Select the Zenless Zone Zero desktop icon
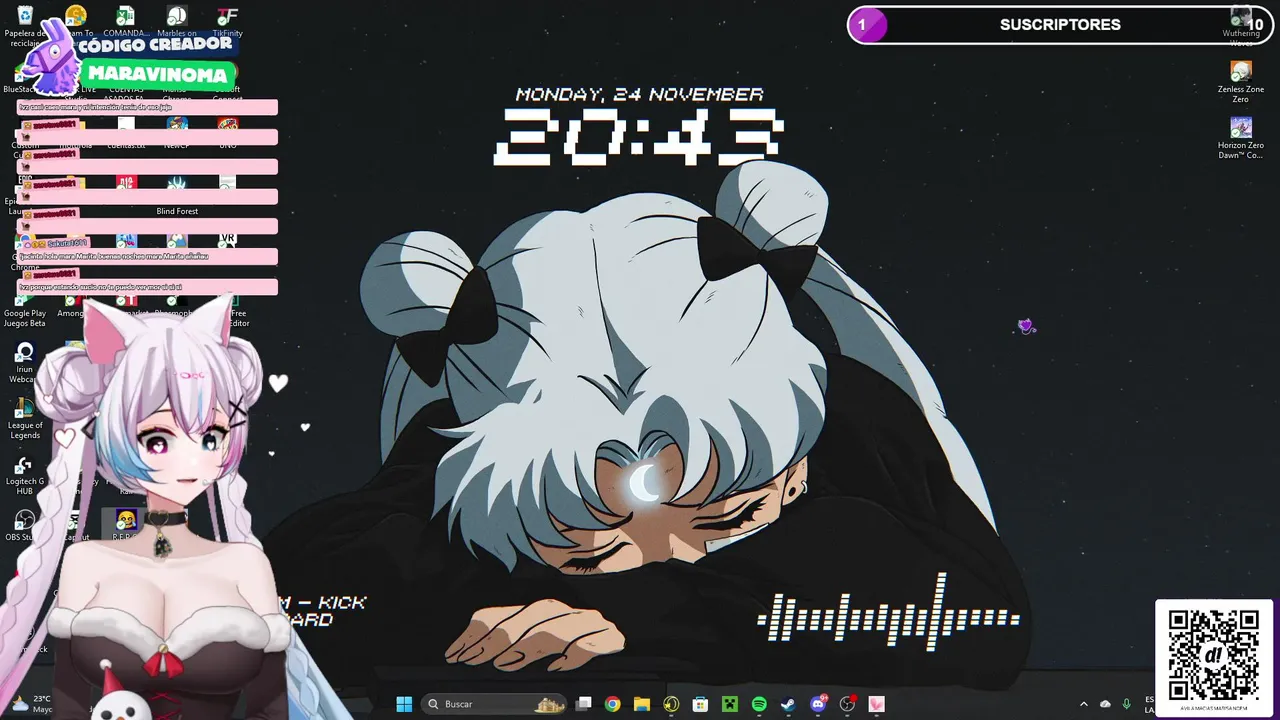The height and width of the screenshot is (720, 1280). [x=1241, y=82]
